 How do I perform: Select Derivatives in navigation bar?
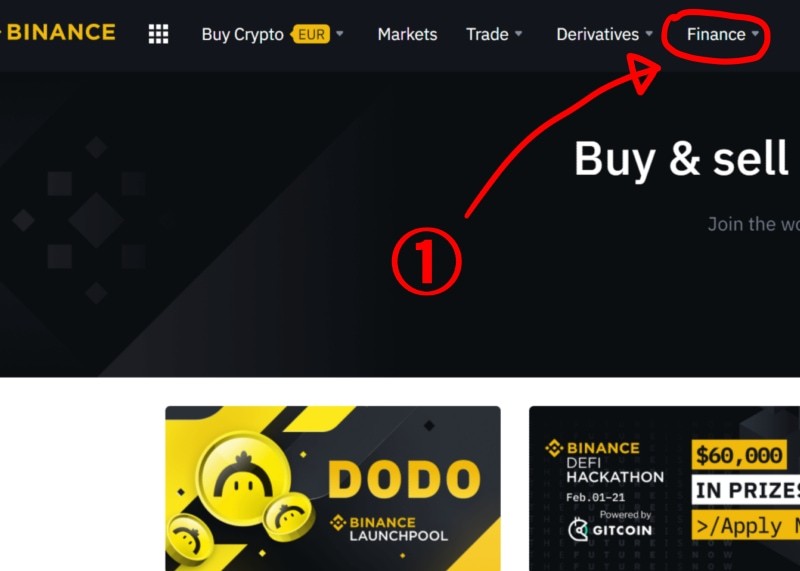(597, 34)
